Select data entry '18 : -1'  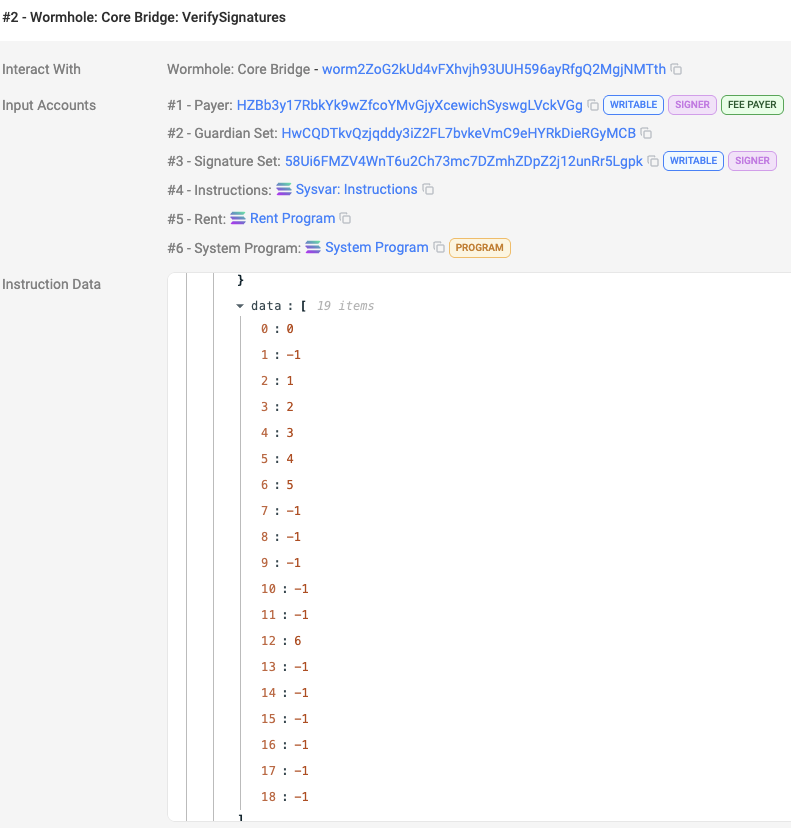[x=285, y=796]
